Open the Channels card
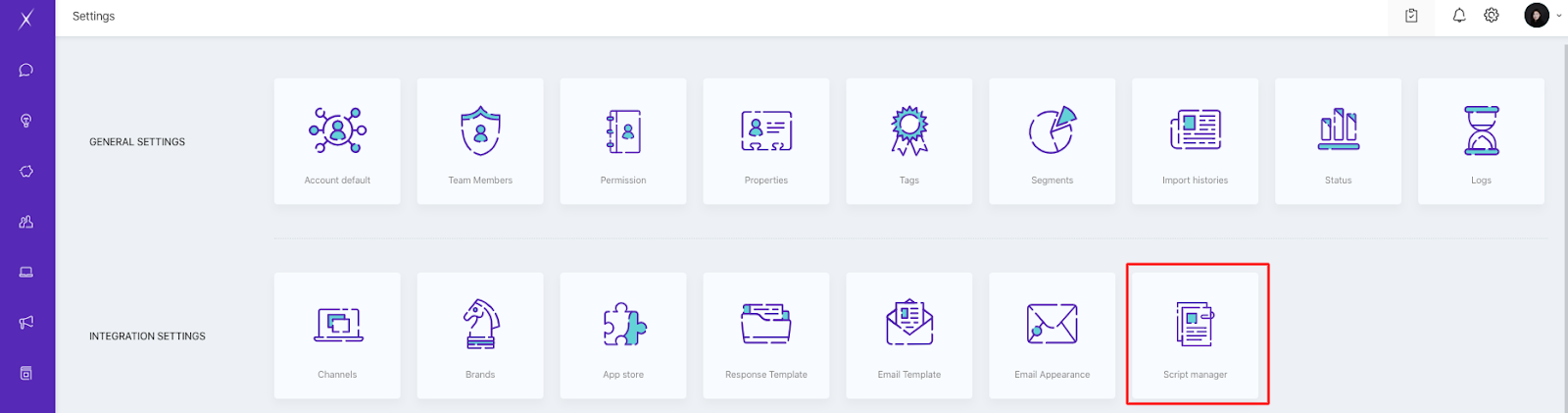Viewport: 1568px width, 413px height. pos(337,336)
